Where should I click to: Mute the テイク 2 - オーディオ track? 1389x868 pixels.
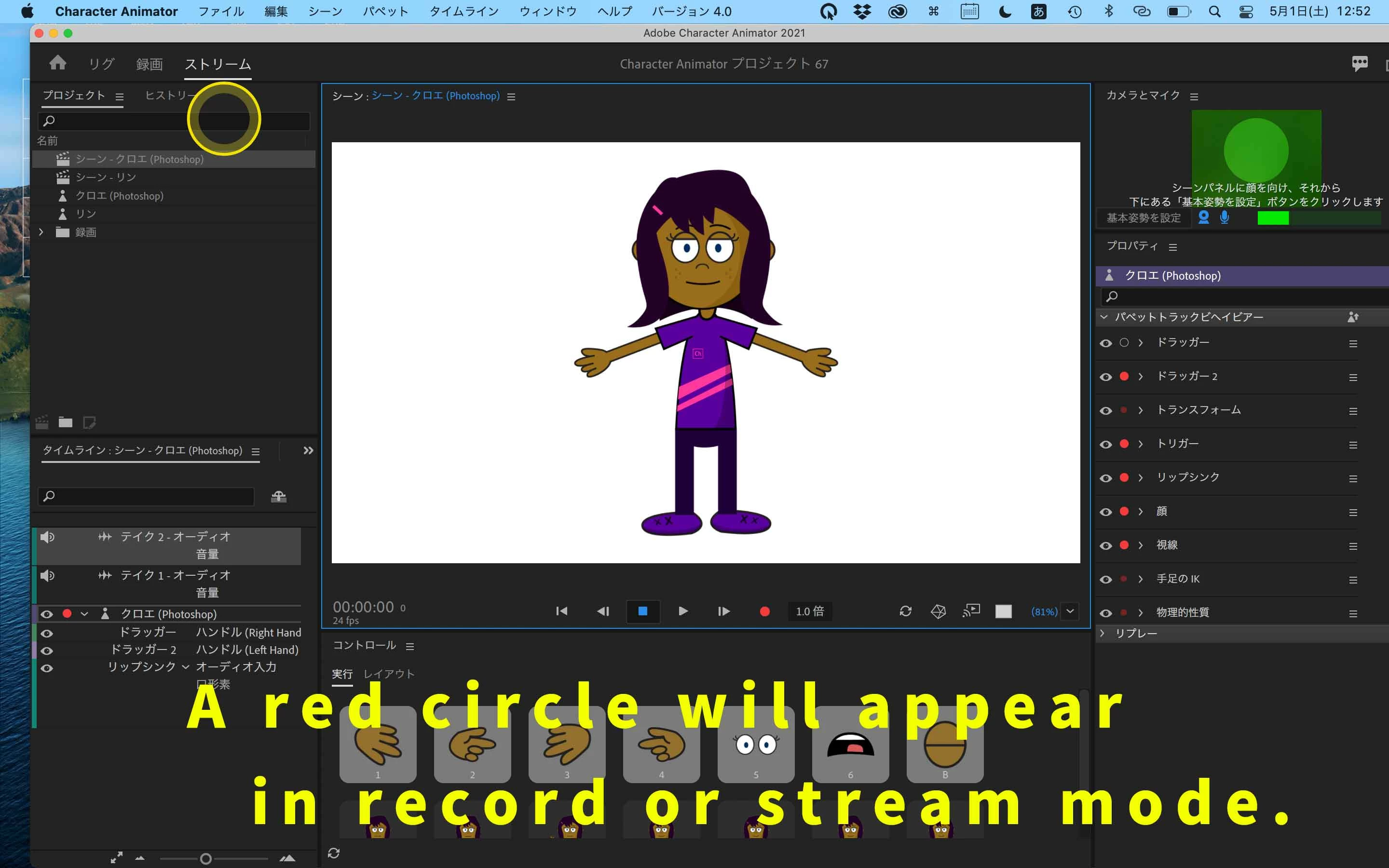[x=47, y=537]
